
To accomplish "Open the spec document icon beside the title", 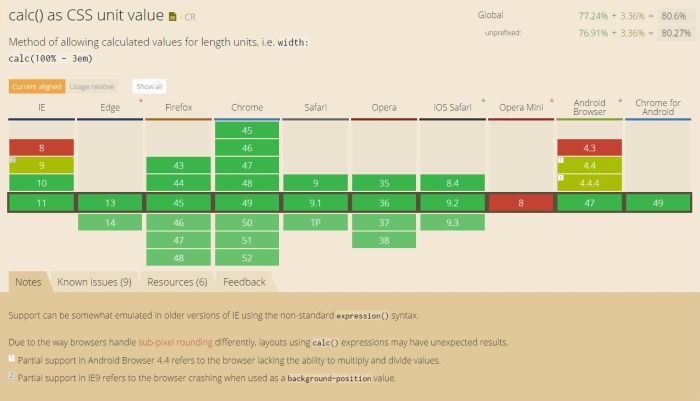I will pos(172,17).
